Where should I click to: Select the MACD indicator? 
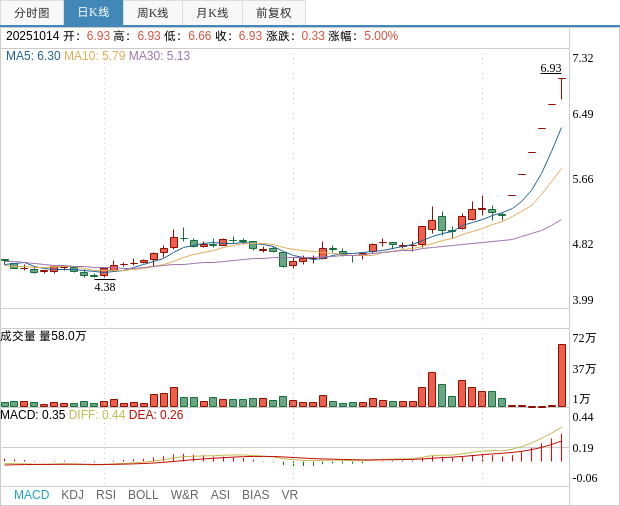point(32,495)
